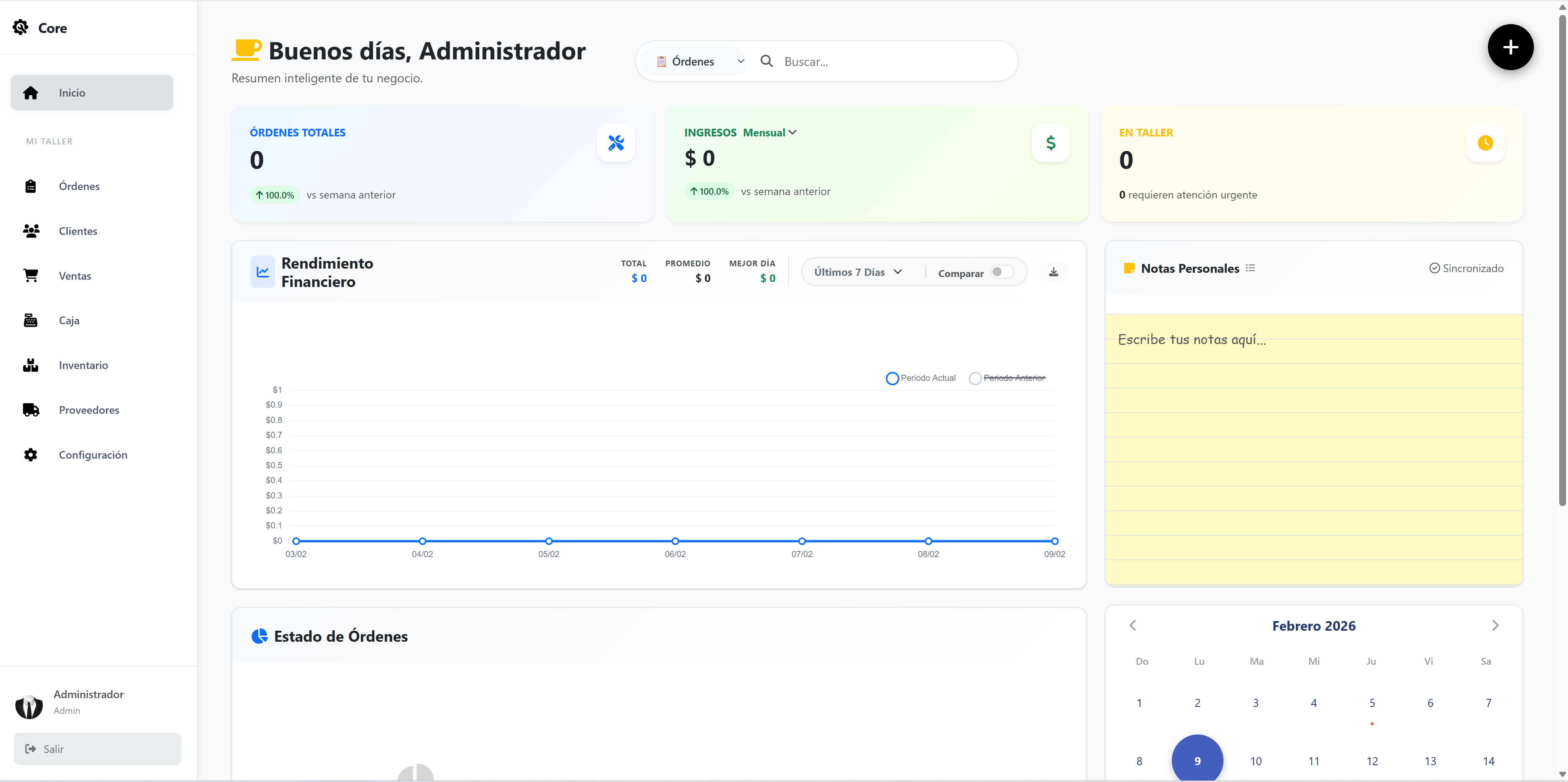Enable the Comparar toggle switch
The height and width of the screenshot is (782, 1568).
coord(1001,272)
